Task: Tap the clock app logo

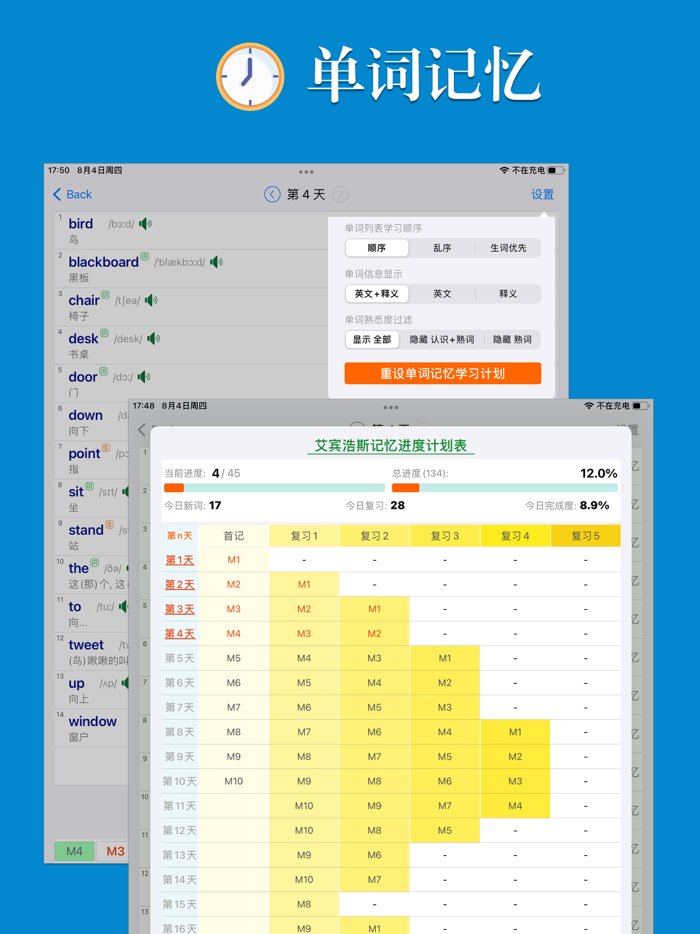Action: point(250,76)
